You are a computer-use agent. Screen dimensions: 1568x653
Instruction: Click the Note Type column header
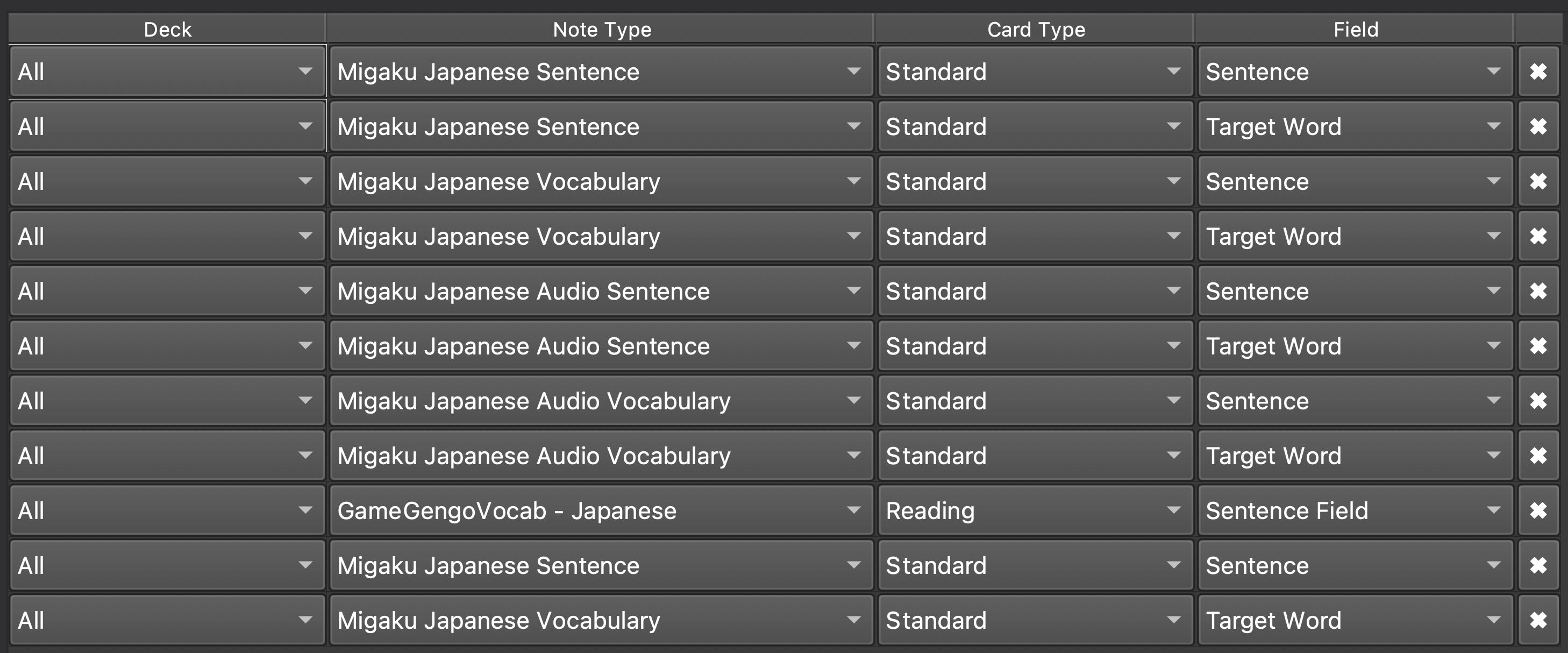pos(601,29)
